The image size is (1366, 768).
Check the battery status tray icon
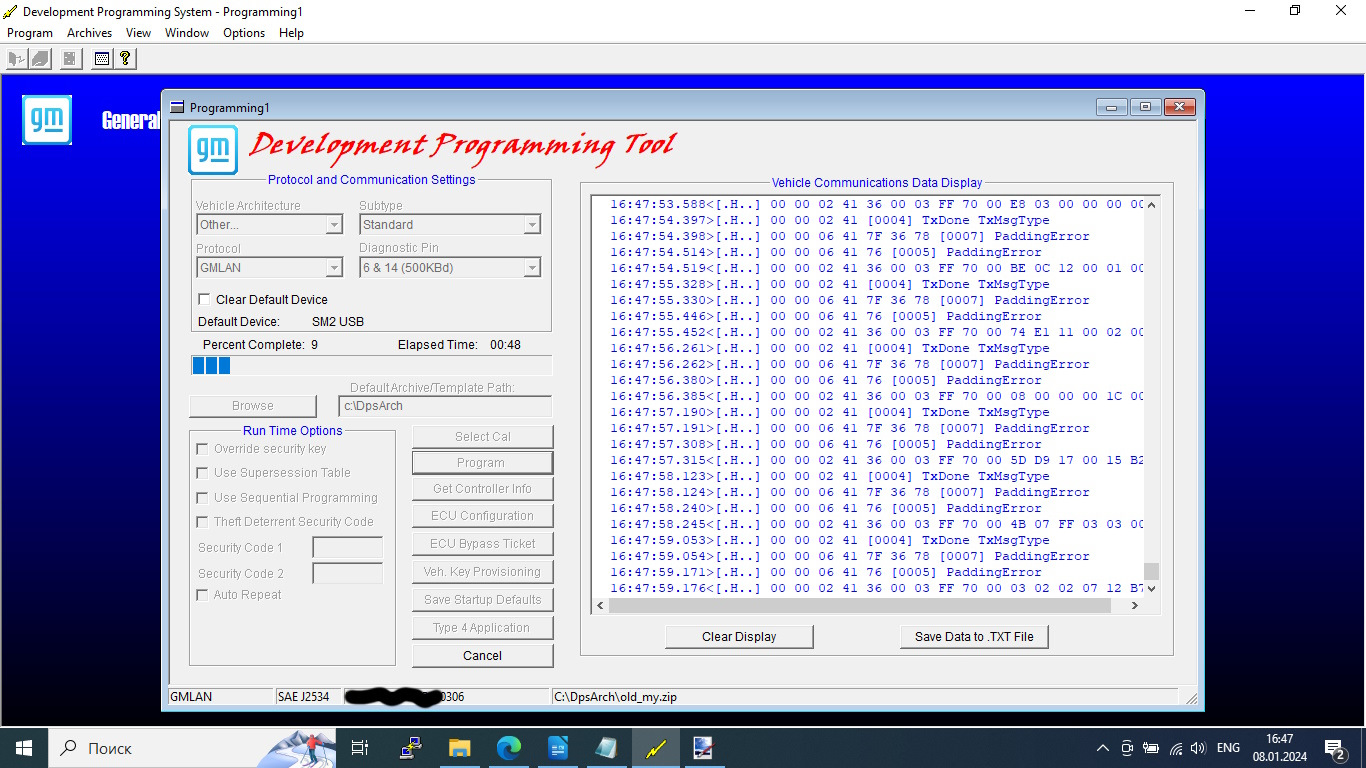coord(1151,748)
